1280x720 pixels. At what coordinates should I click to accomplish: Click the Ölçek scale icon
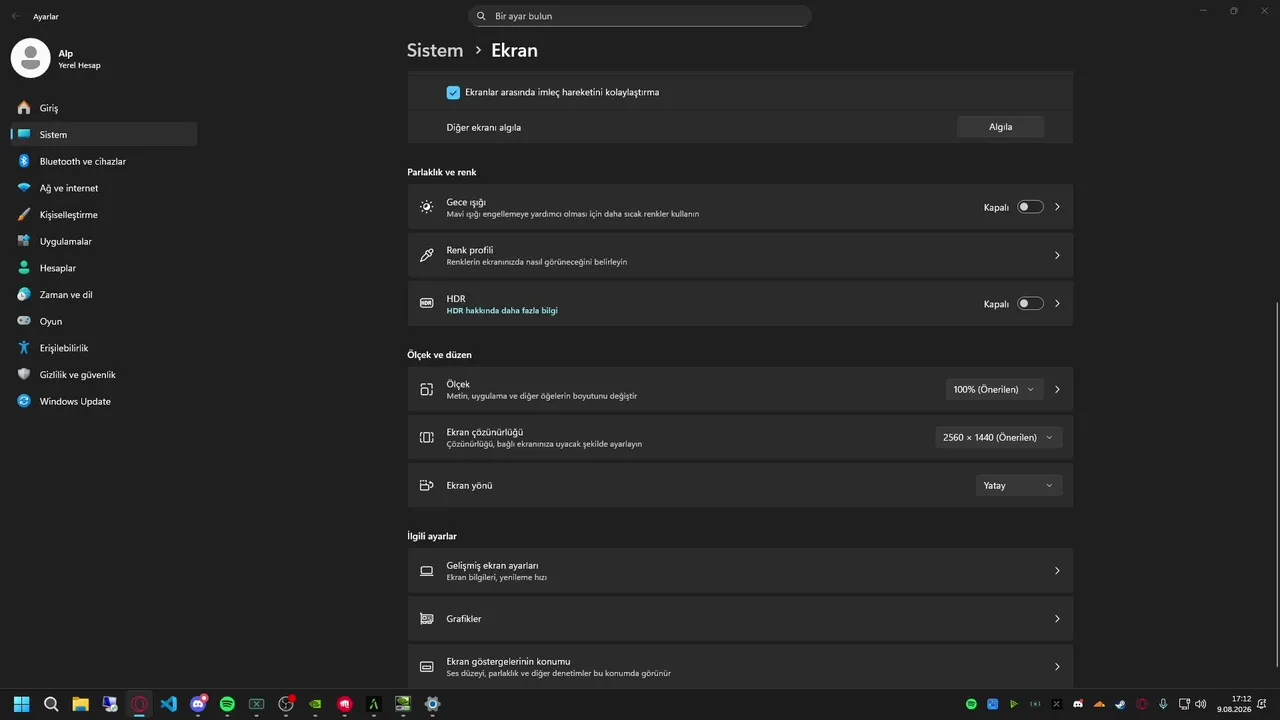(427, 389)
